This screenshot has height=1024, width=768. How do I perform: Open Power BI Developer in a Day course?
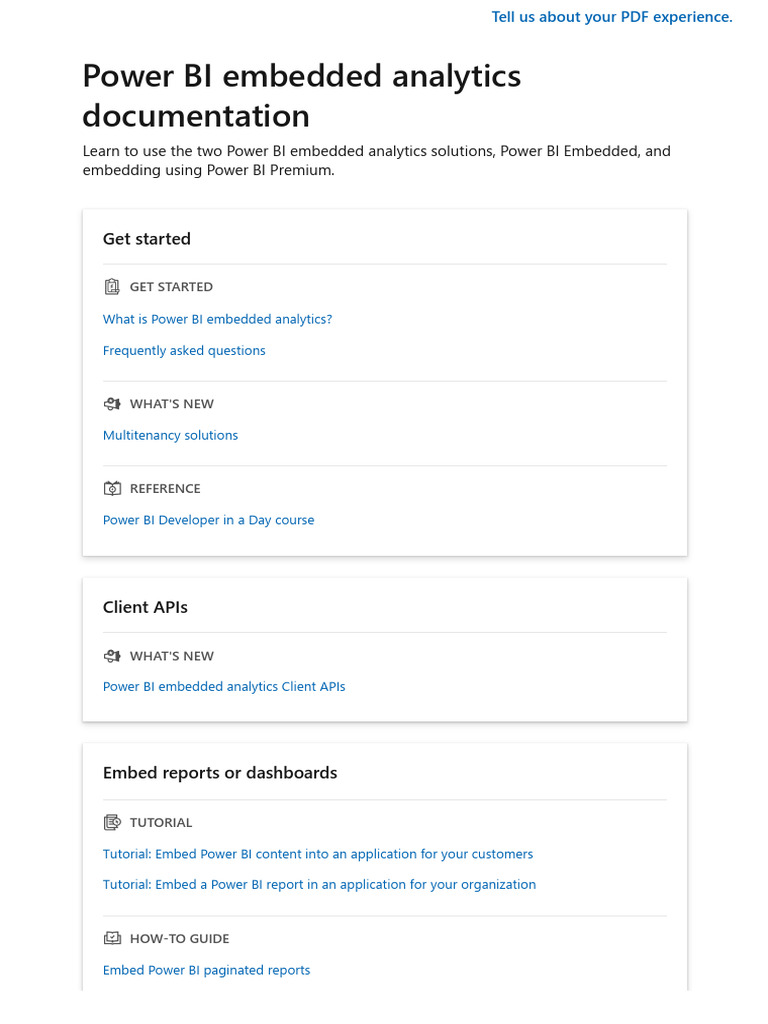coord(208,520)
